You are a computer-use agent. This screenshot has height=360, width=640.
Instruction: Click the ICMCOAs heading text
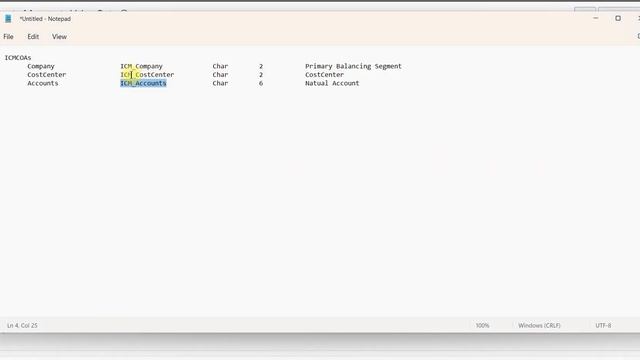[x=18, y=58]
